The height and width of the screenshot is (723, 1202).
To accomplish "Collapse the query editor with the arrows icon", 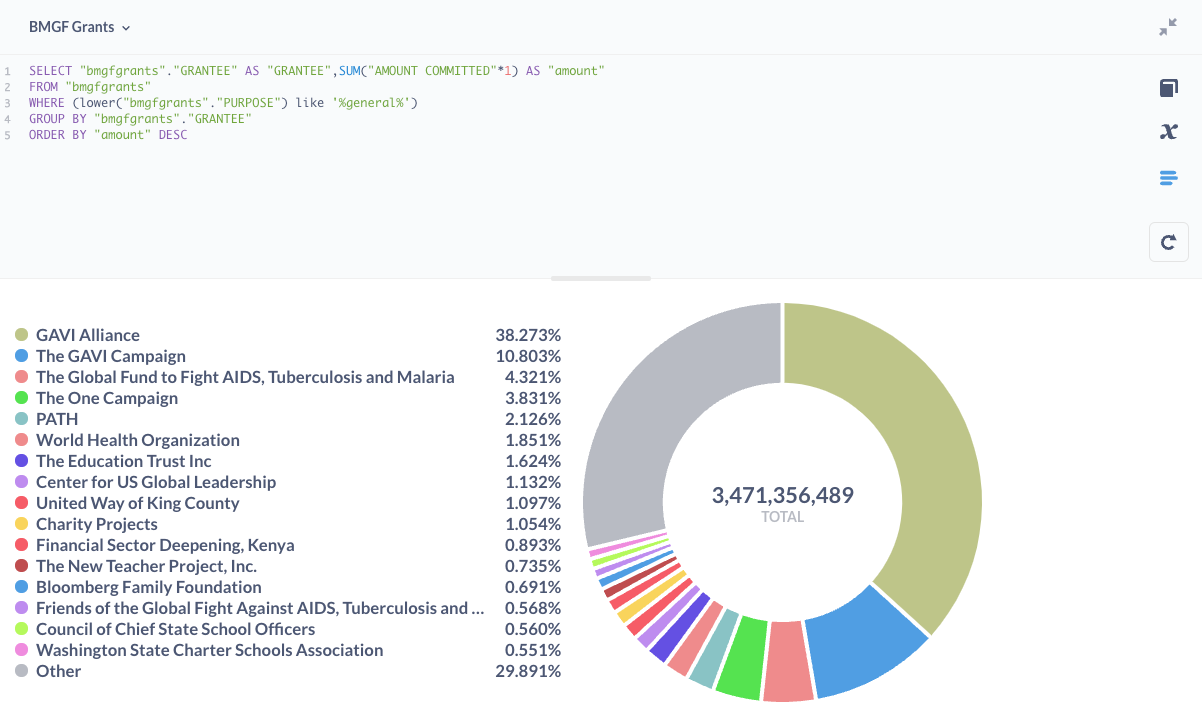I will tap(1167, 28).
